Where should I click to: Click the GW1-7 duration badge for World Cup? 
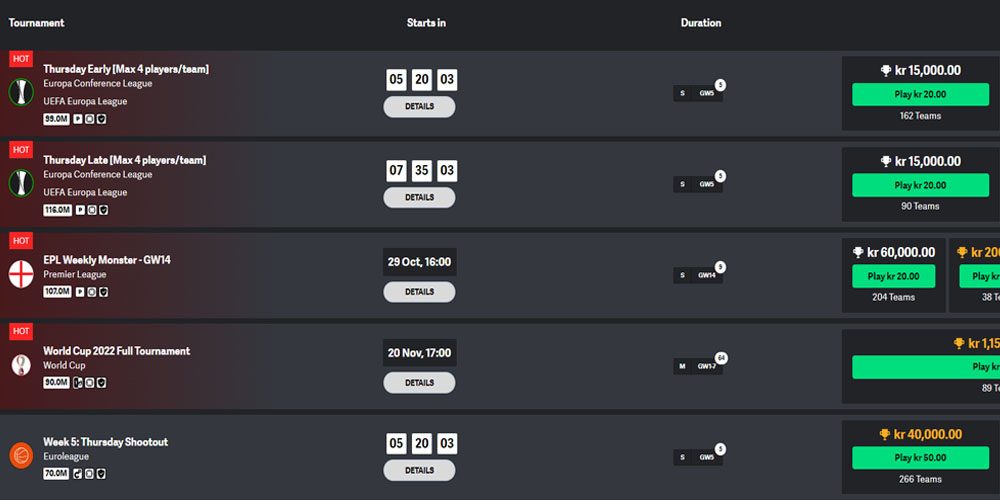coord(706,366)
